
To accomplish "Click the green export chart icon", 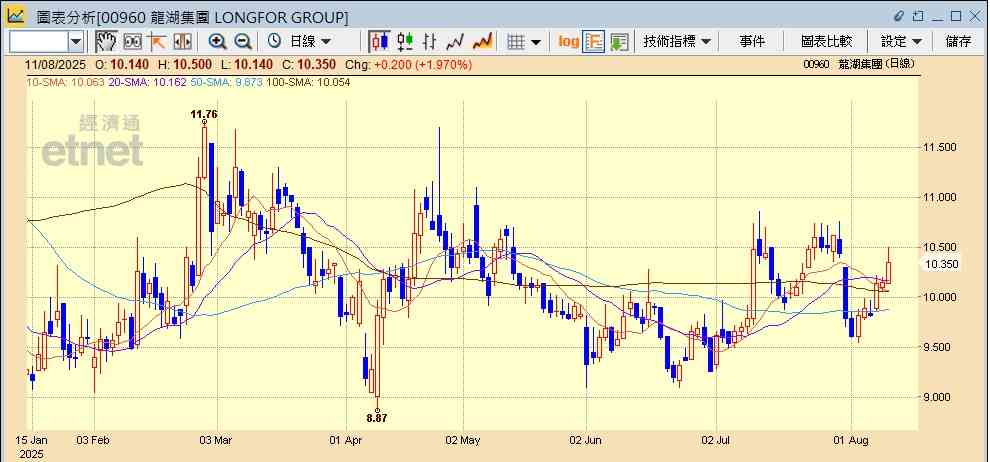I will point(619,42).
